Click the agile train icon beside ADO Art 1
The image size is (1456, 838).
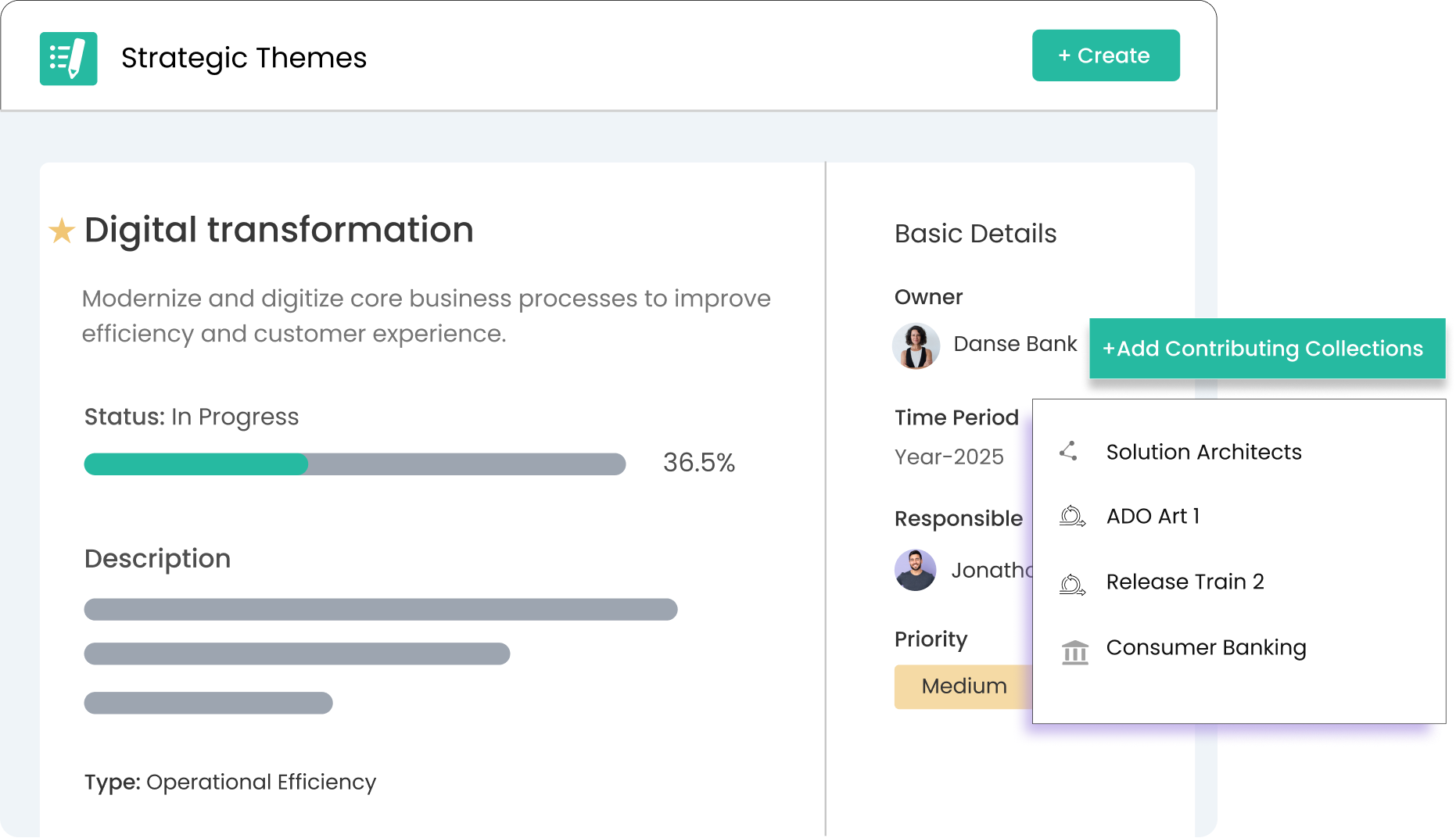(x=1073, y=516)
